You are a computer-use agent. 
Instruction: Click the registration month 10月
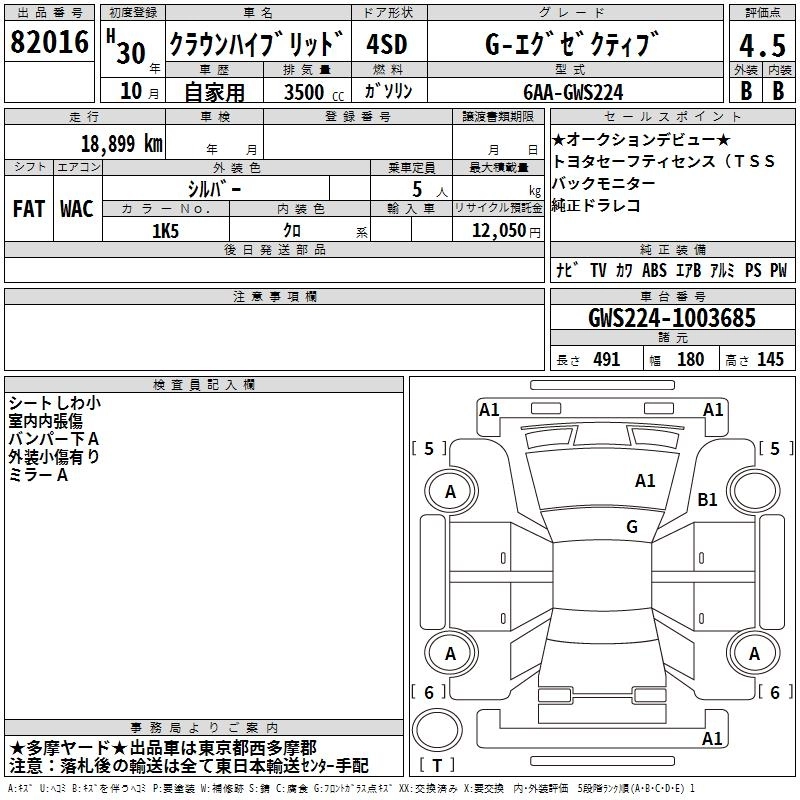tap(139, 91)
